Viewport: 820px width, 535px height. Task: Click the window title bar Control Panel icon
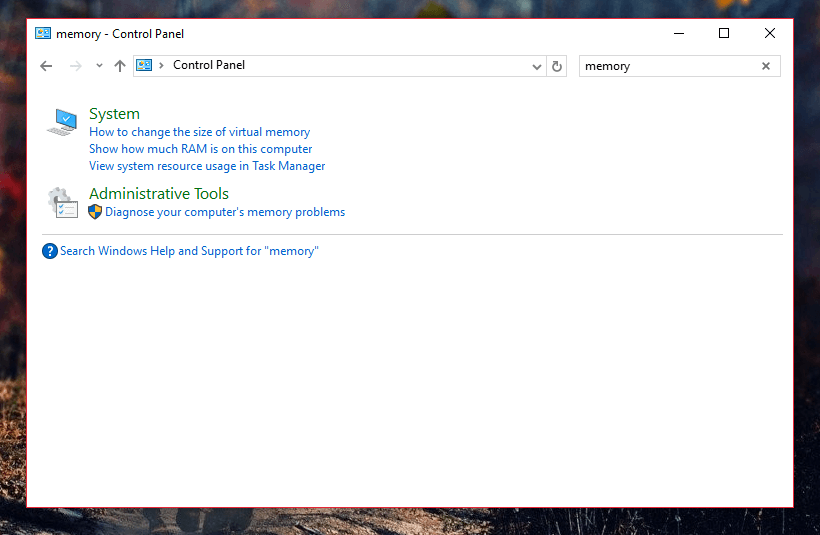tap(43, 33)
